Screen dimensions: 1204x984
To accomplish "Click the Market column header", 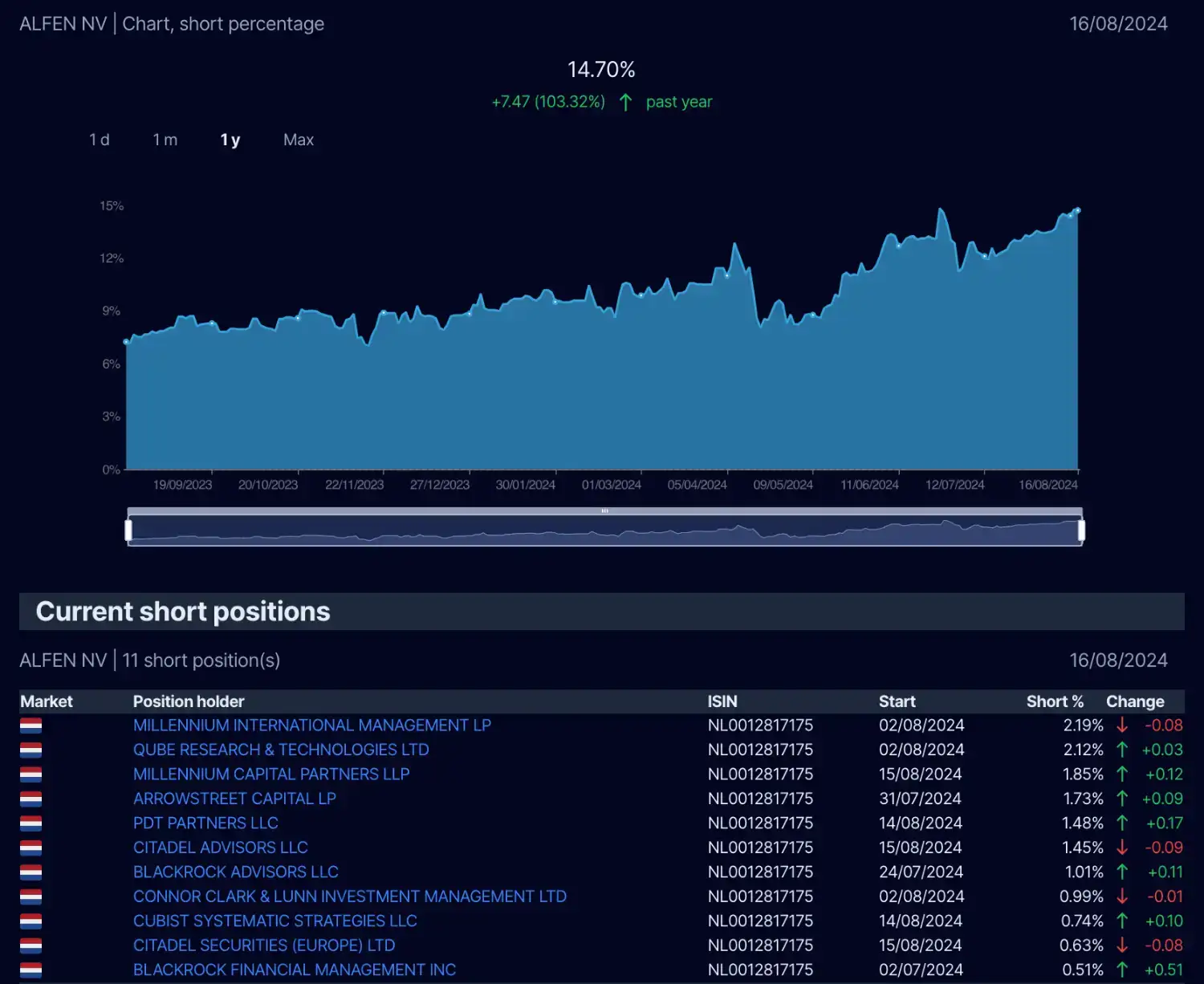I will click(47, 701).
